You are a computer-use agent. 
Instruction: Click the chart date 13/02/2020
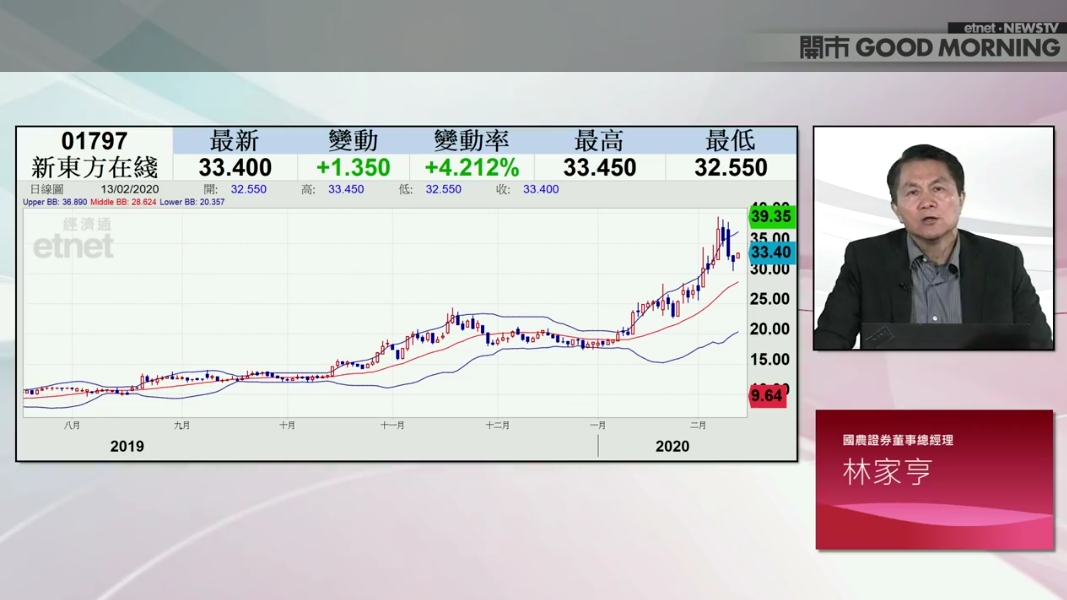click(130, 189)
